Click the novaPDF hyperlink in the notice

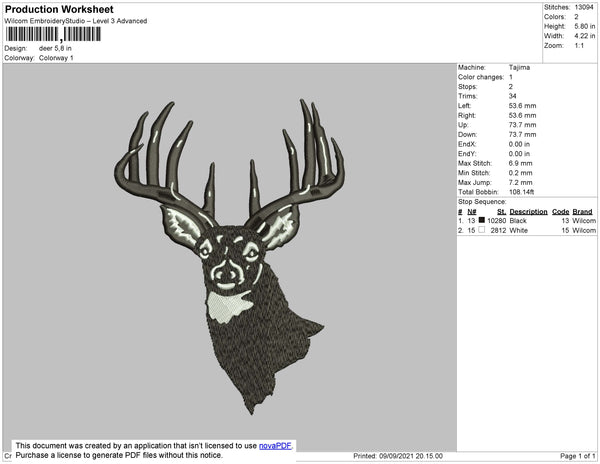point(276,445)
